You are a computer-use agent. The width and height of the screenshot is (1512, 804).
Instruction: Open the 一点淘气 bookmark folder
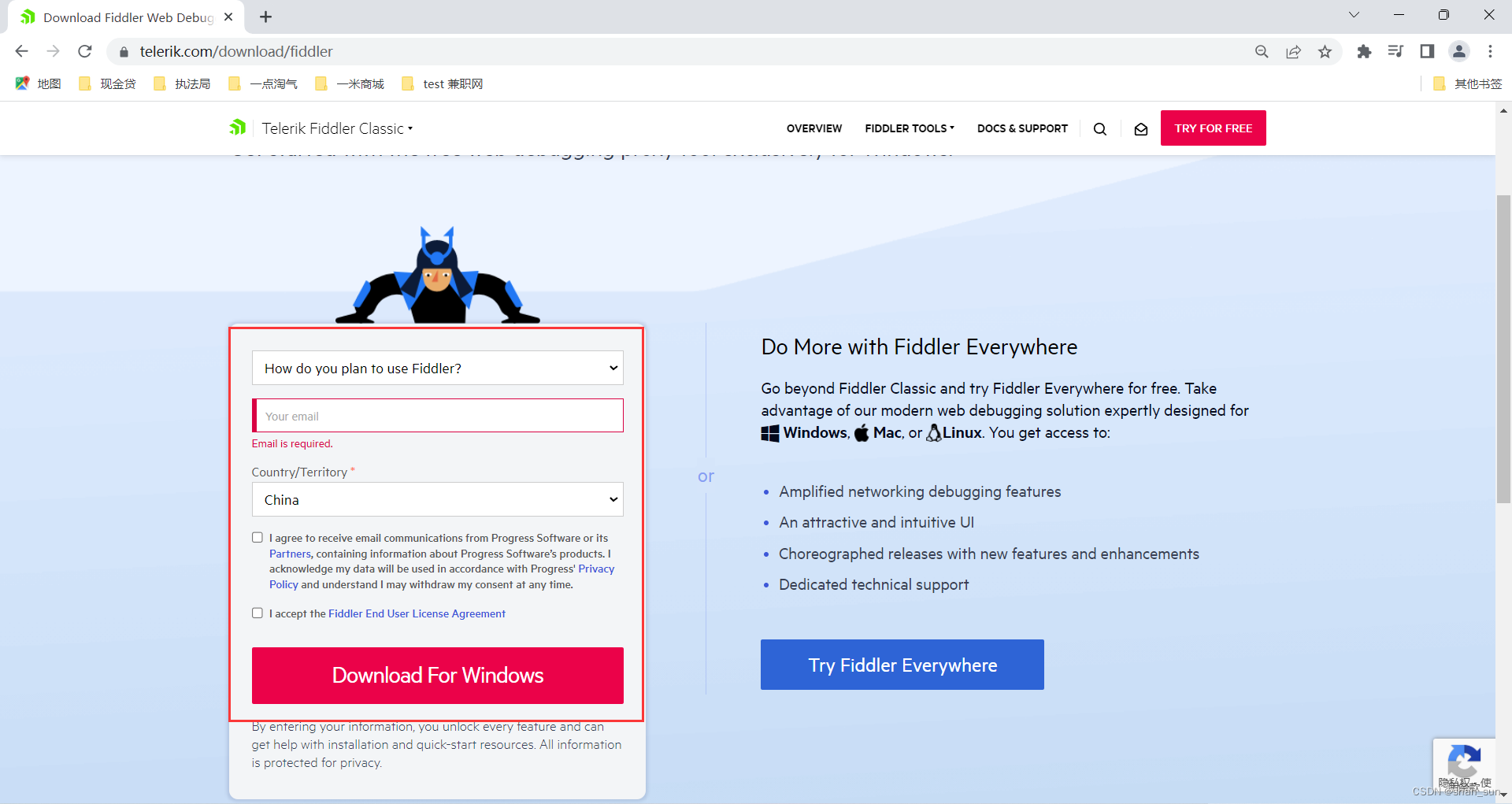263,83
